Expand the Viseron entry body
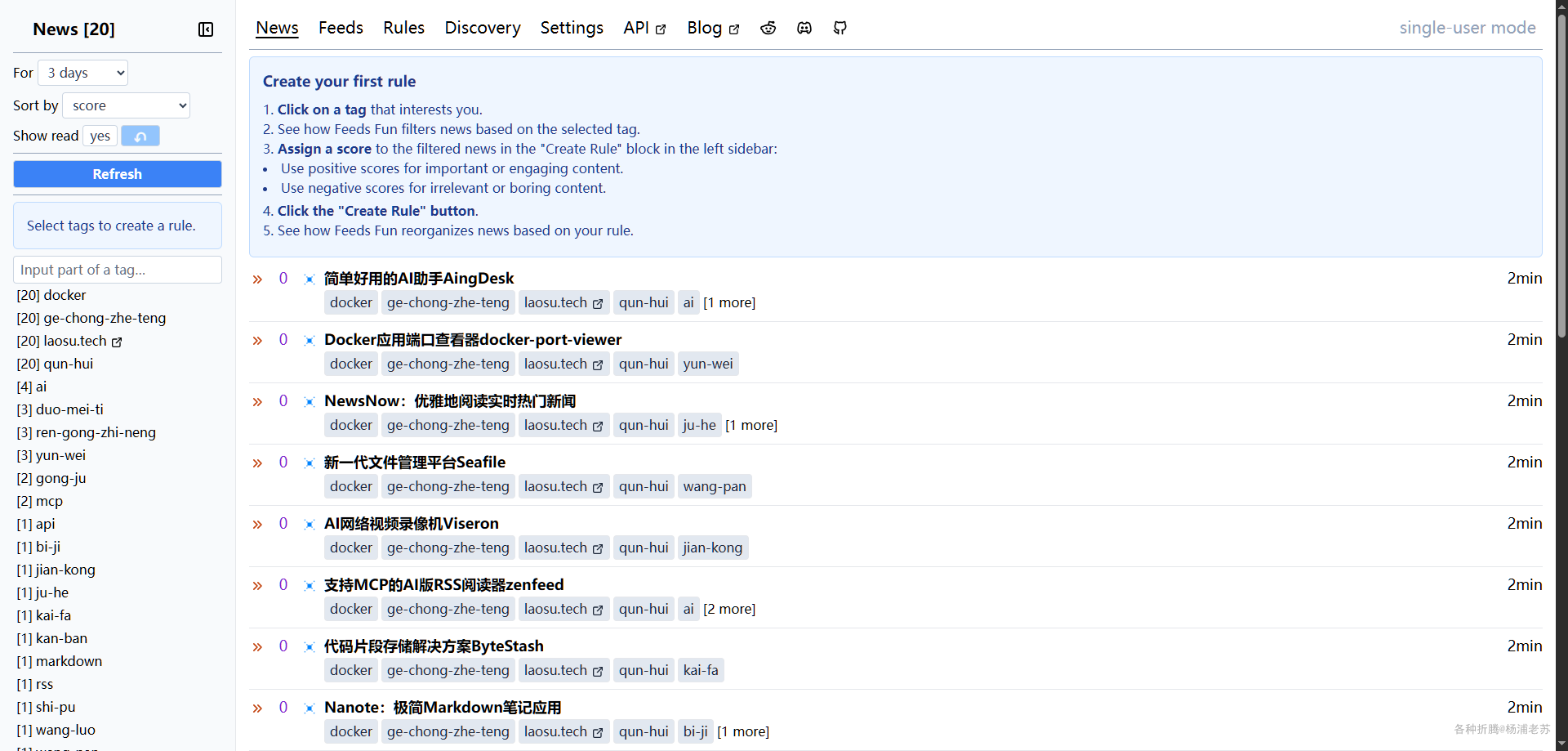Viewport: 1568px width, 751px height. pyautogui.click(x=257, y=525)
